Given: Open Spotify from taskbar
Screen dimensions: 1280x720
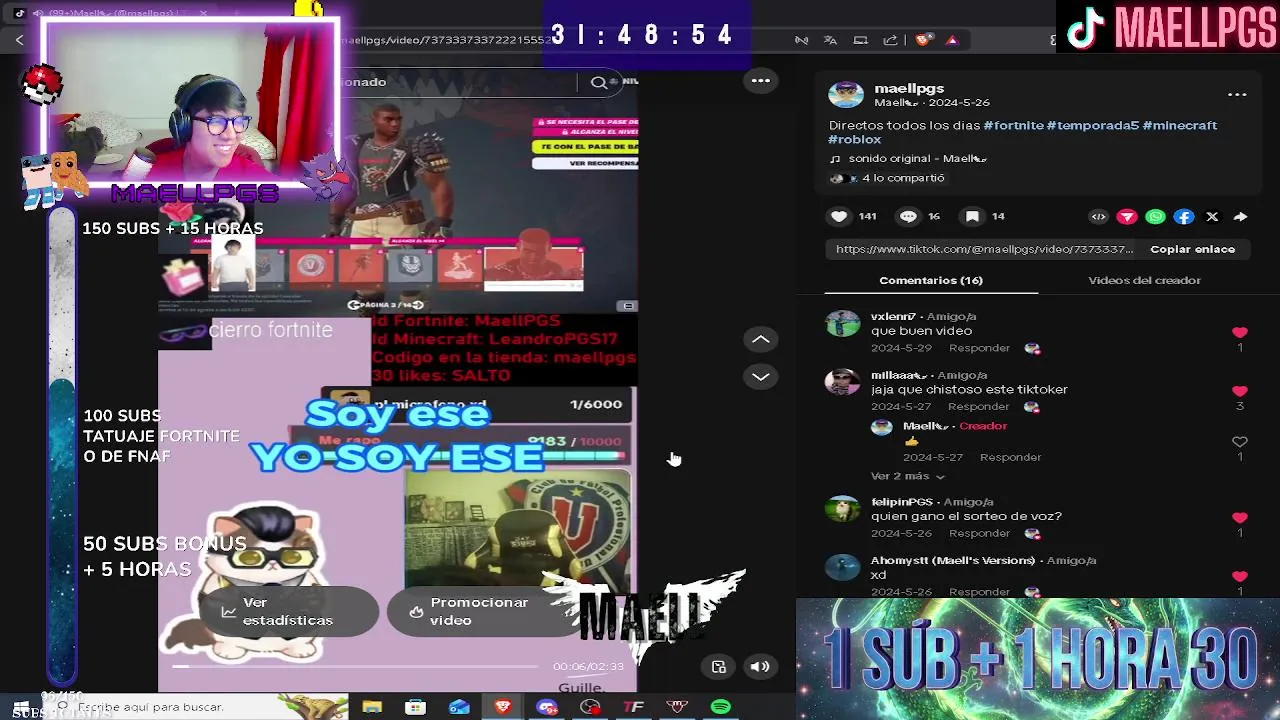Looking at the screenshot, I should (x=721, y=707).
